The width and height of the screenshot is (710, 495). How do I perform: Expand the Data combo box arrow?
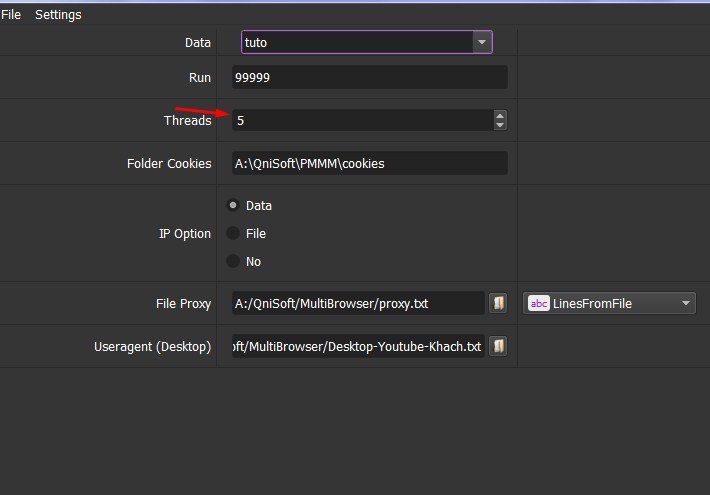coord(482,42)
